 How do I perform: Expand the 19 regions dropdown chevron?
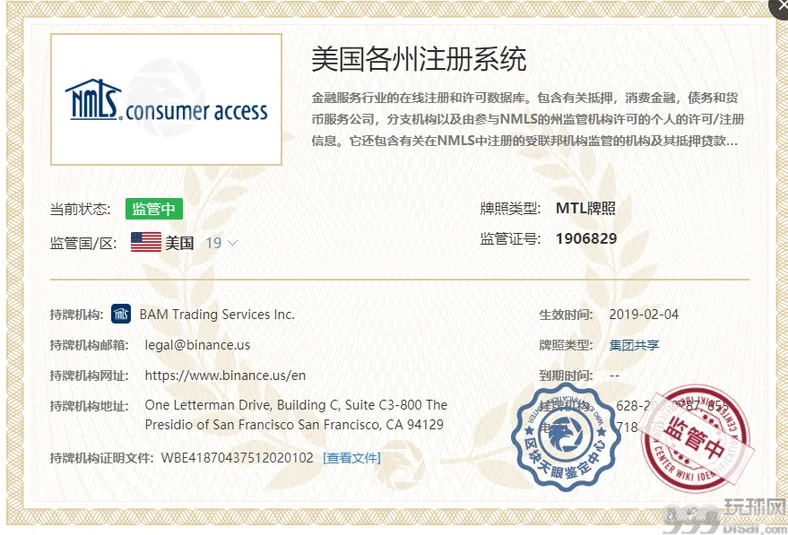click(x=232, y=243)
